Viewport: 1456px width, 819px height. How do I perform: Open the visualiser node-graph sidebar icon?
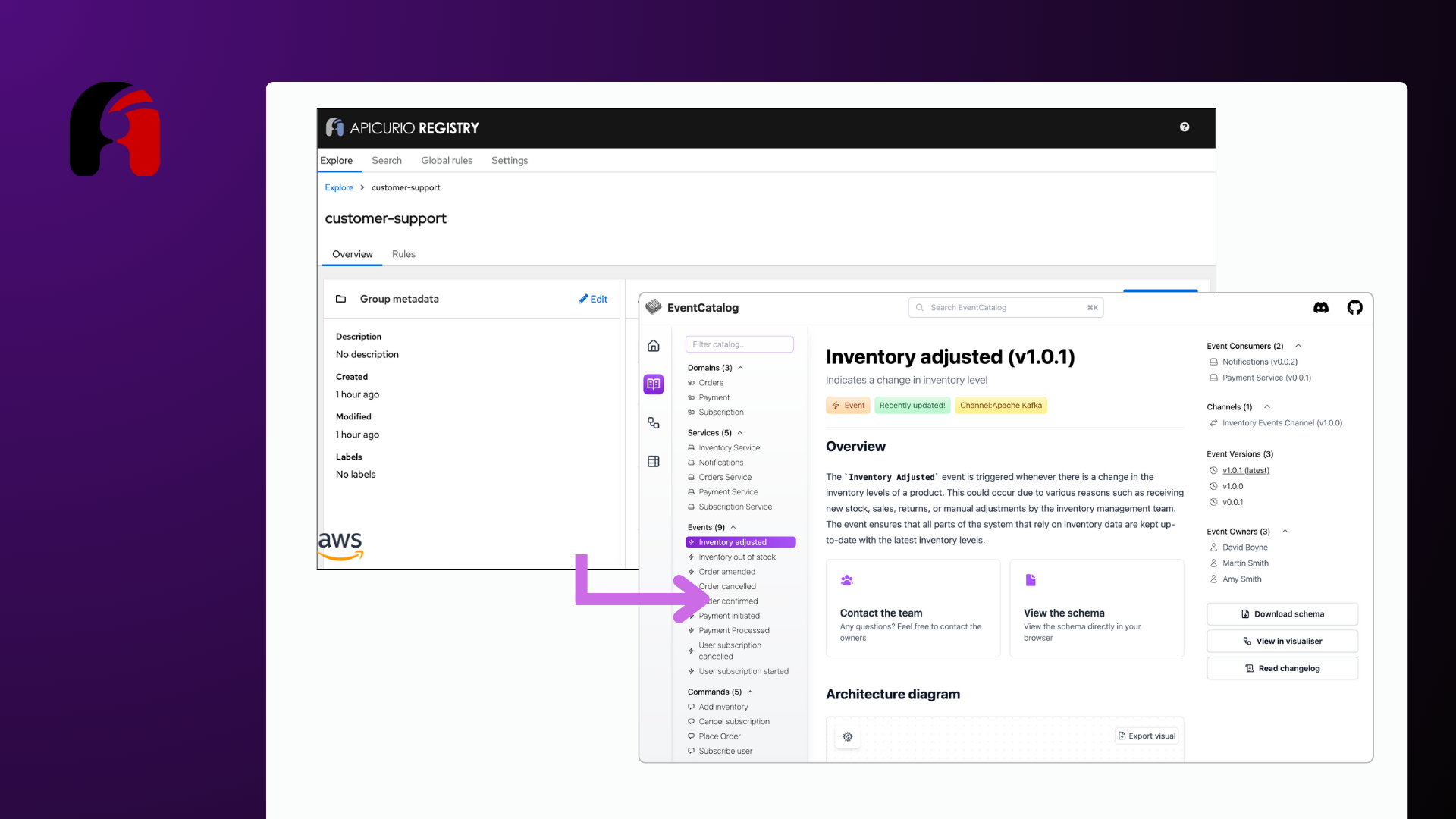[653, 423]
